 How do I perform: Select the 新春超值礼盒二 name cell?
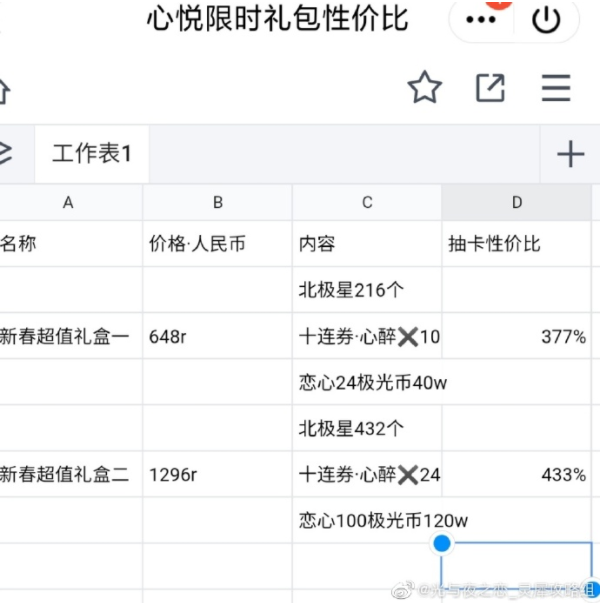(x=68, y=474)
